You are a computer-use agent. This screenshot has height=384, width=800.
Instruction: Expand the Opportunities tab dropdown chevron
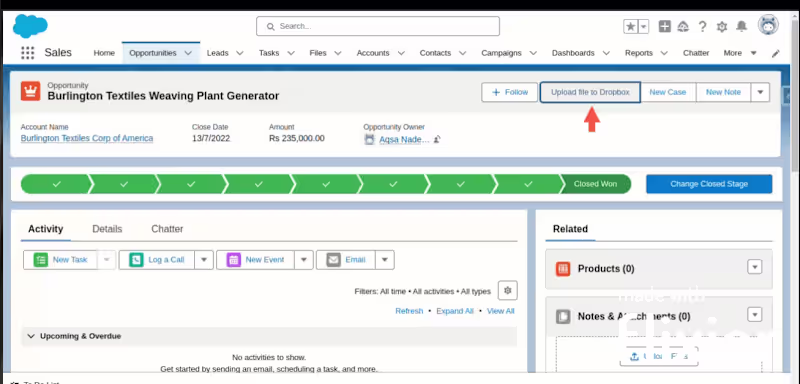click(188, 53)
